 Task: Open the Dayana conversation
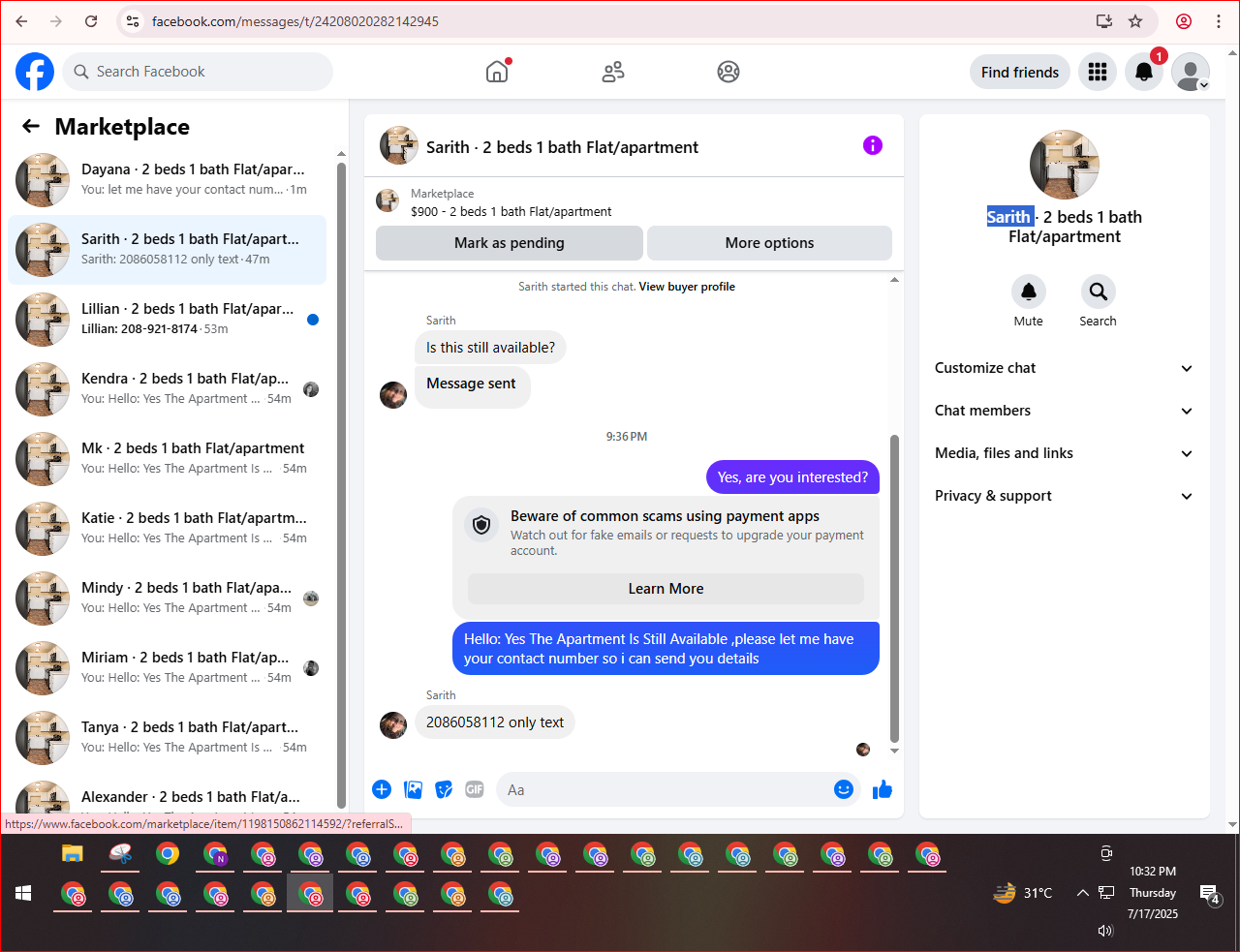tap(168, 180)
